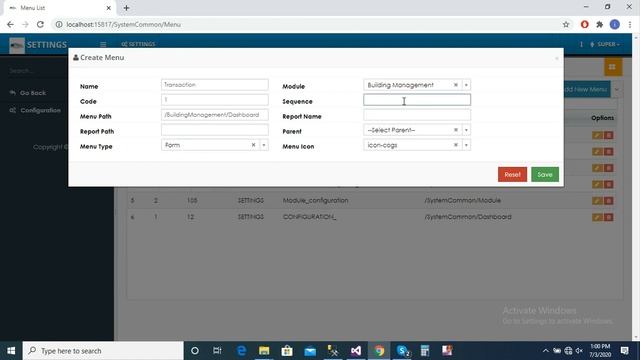Click the green Save button
The height and width of the screenshot is (360, 640).
(545, 174)
